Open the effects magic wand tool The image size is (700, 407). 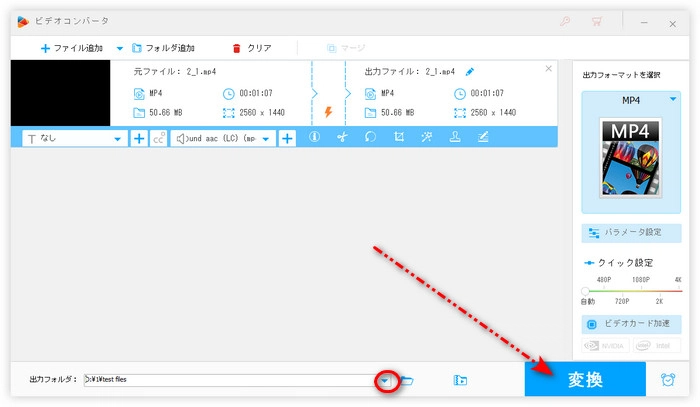click(x=427, y=139)
